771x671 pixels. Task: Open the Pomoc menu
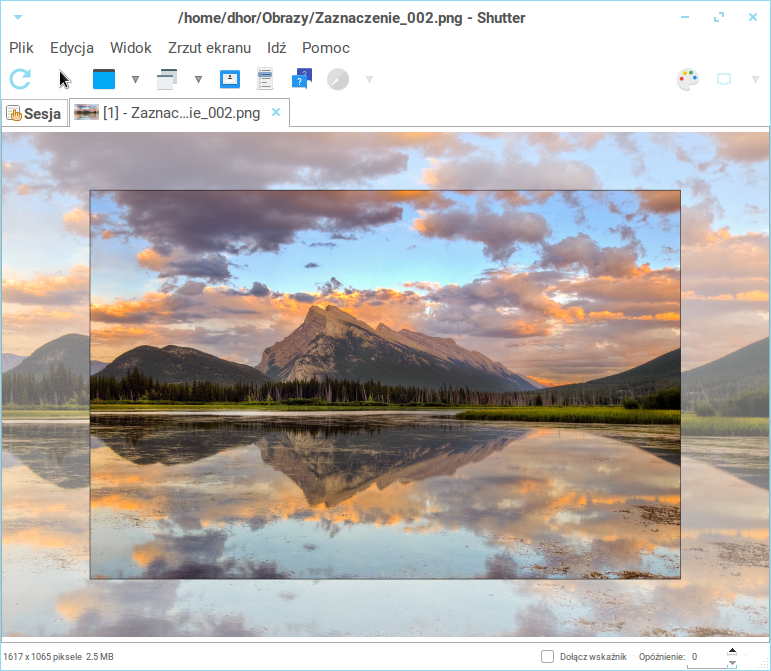click(x=326, y=48)
